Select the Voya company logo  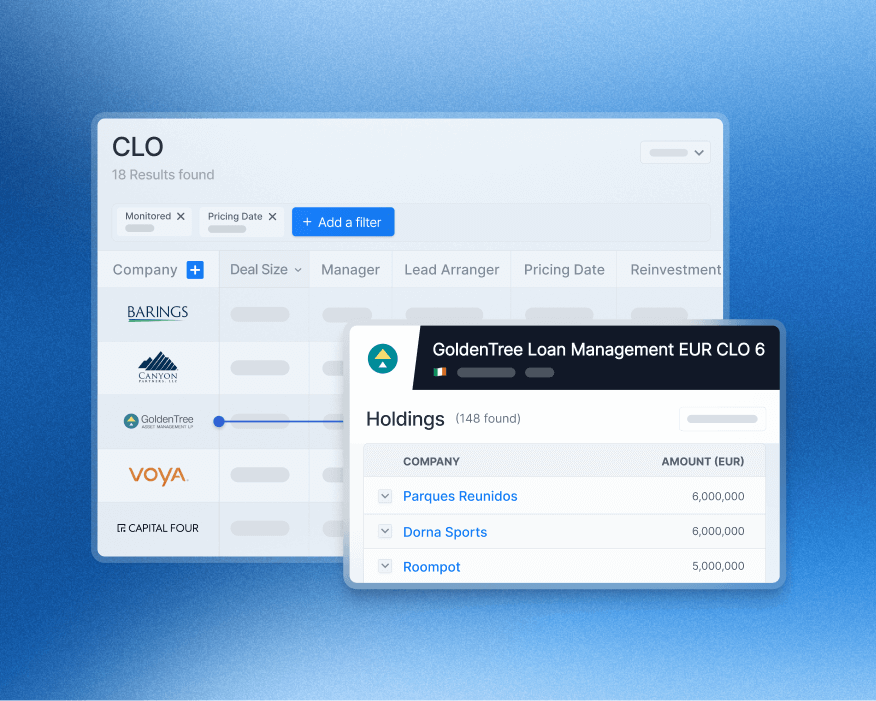[157, 475]
